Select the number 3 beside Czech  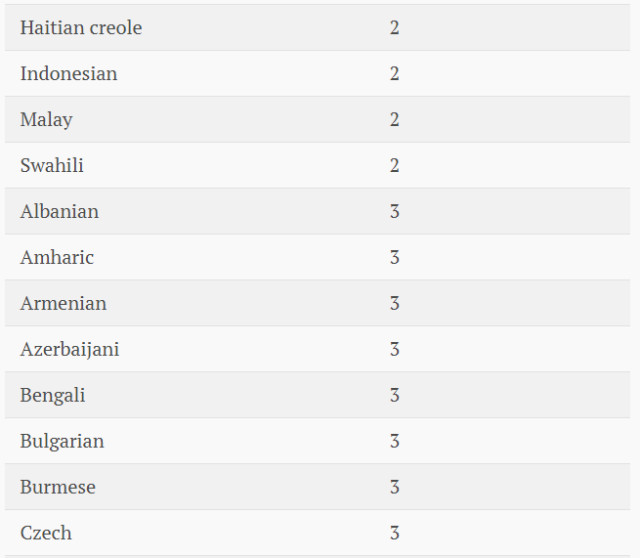(x=395, y=533)
